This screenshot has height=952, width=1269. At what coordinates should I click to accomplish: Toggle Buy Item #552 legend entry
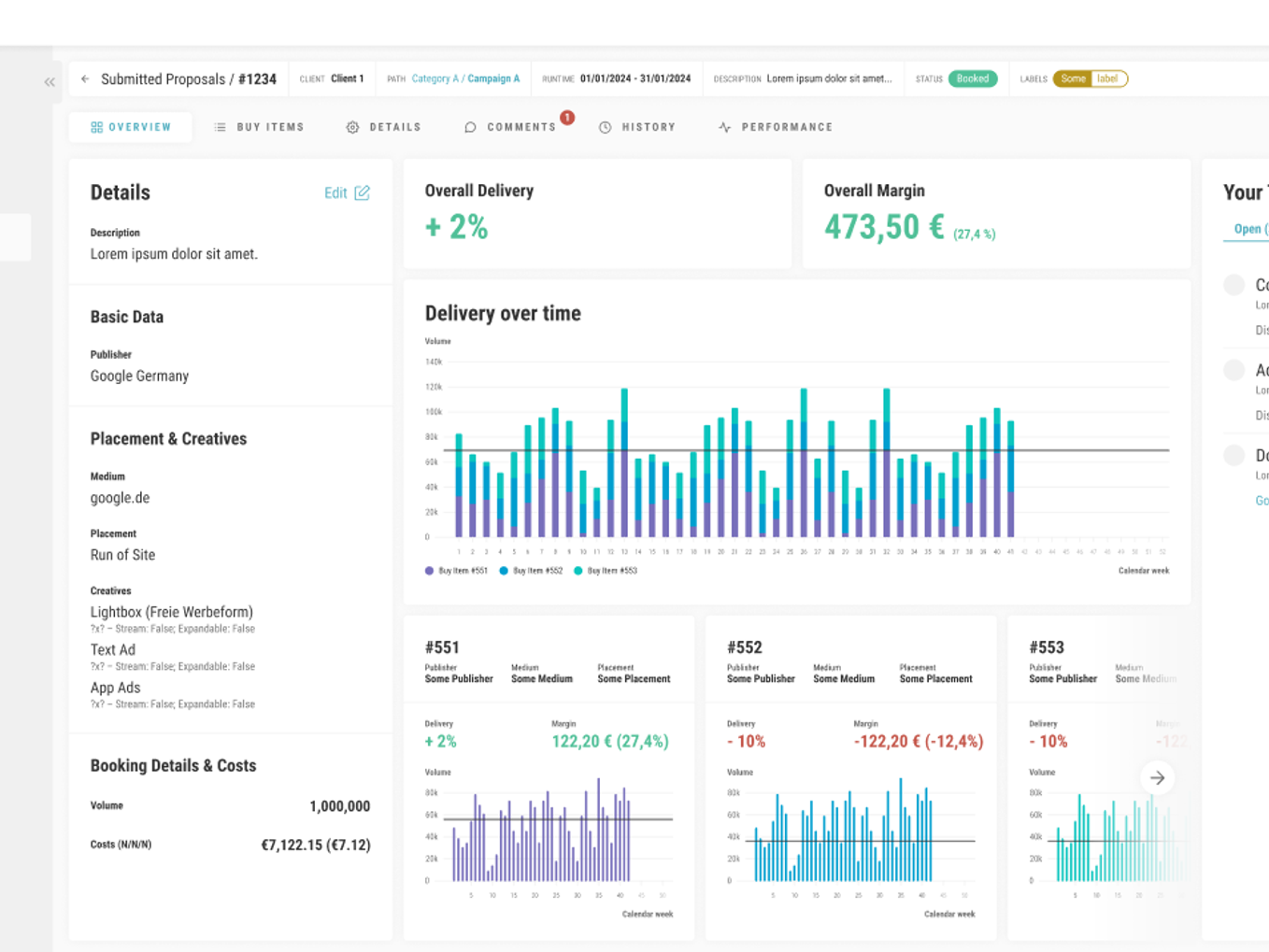tap(531, 571)
